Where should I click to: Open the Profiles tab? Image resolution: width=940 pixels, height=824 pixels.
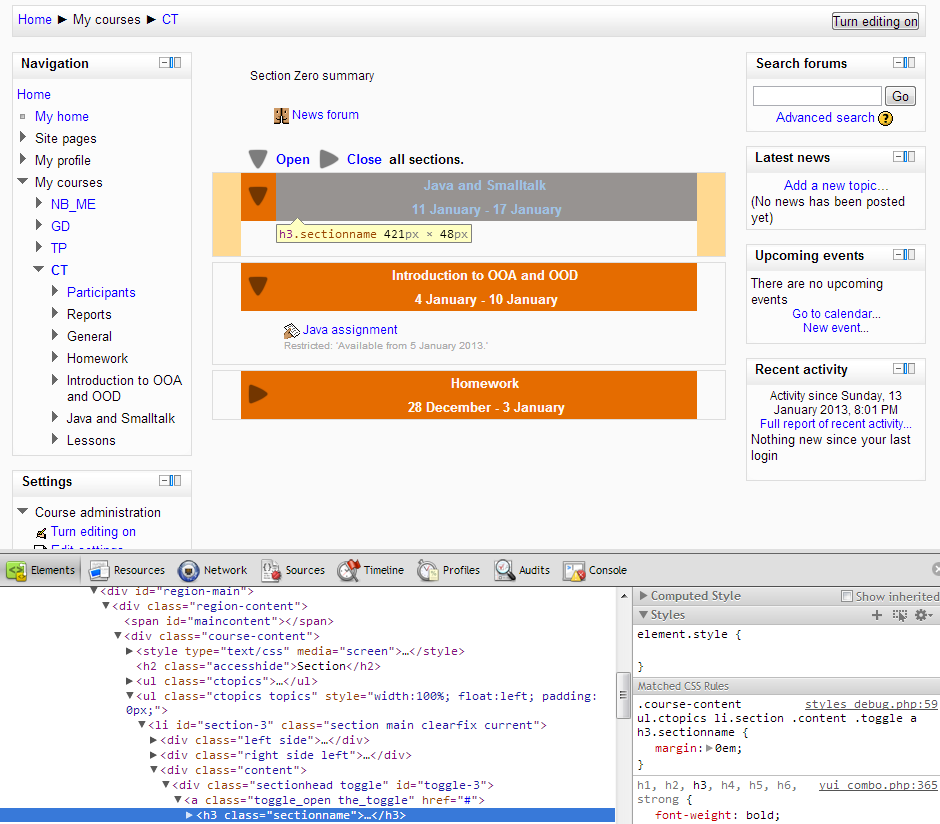449,570
